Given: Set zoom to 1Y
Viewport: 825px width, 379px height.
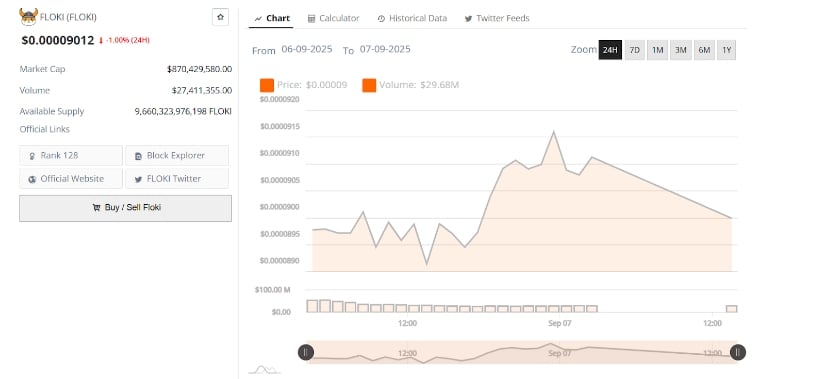Looking at the screenshot, I should pyautogui.click(x=727, y=50).
